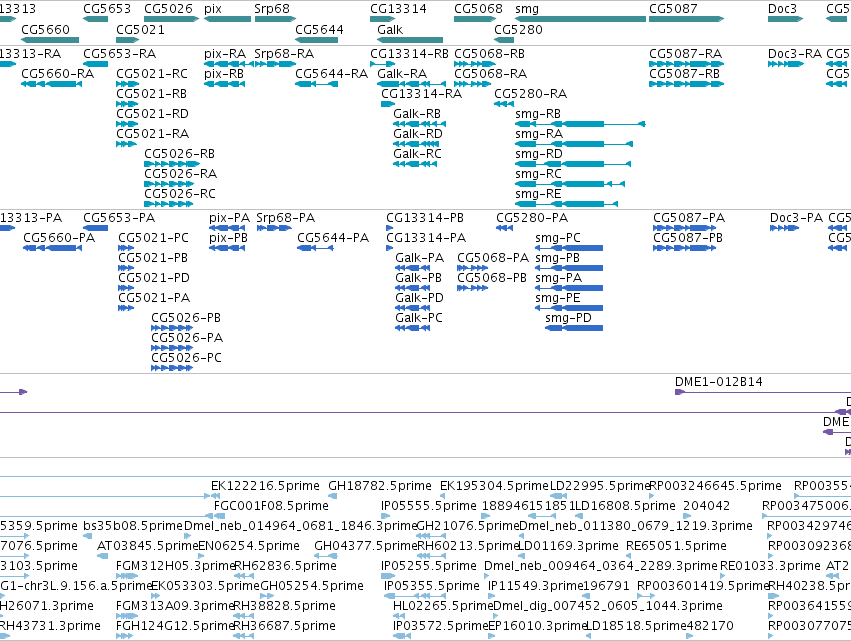Click the LD16808.5prime label

pyautogui.click(x=625, y=505)
